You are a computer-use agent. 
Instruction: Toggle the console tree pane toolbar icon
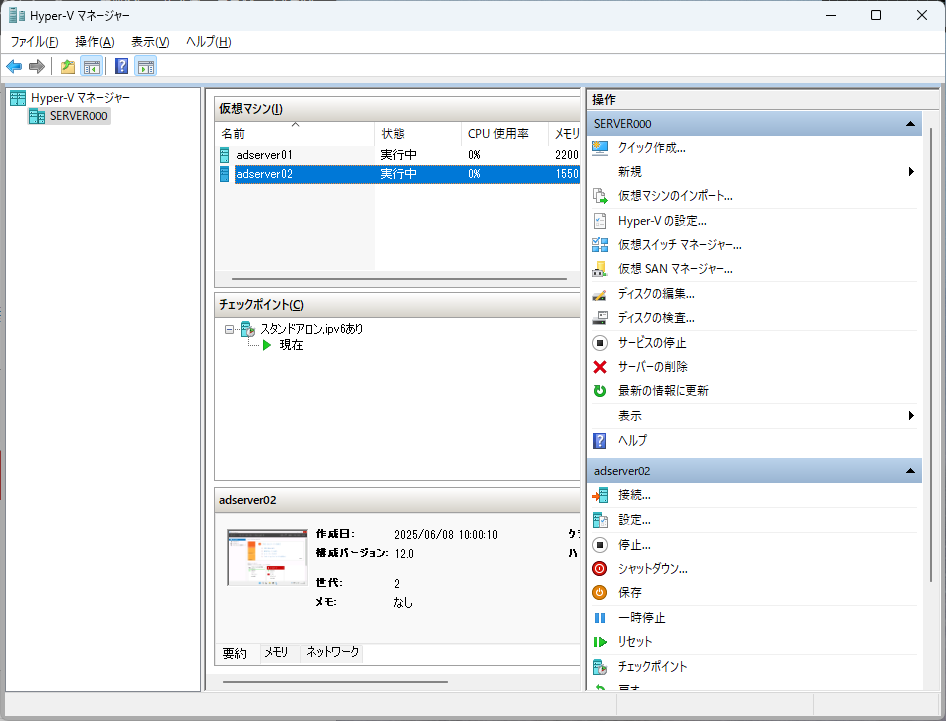pyautogui.click(x=92, y=66)
